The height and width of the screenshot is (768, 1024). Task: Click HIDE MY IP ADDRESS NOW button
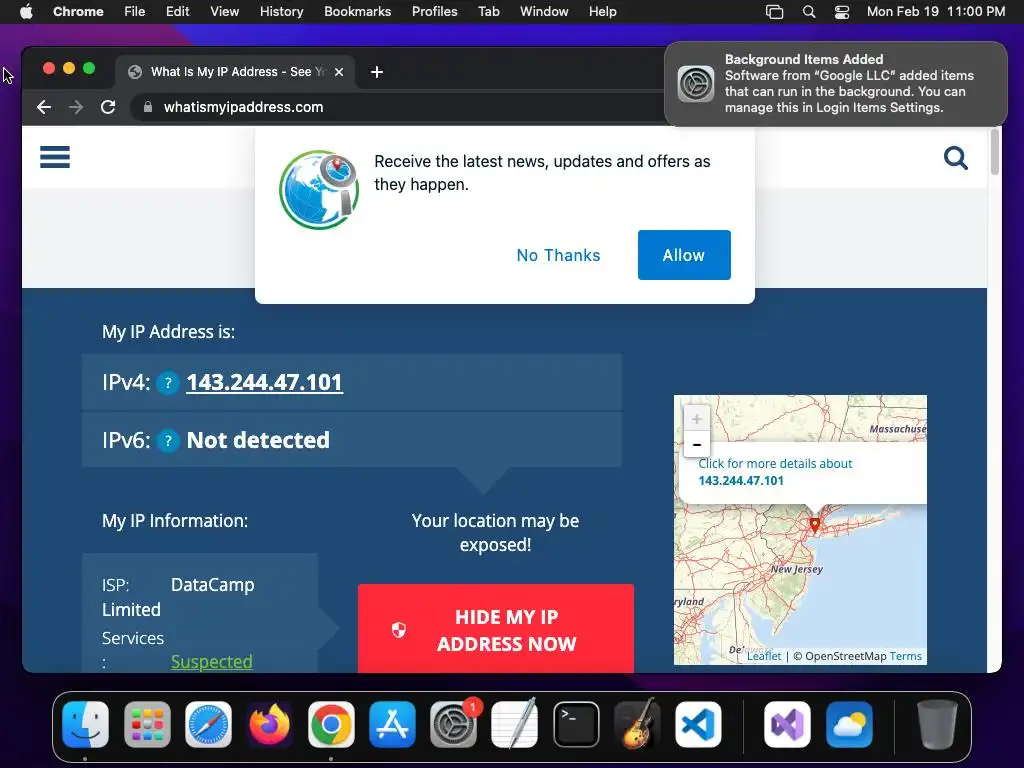(x=496, y=628)
